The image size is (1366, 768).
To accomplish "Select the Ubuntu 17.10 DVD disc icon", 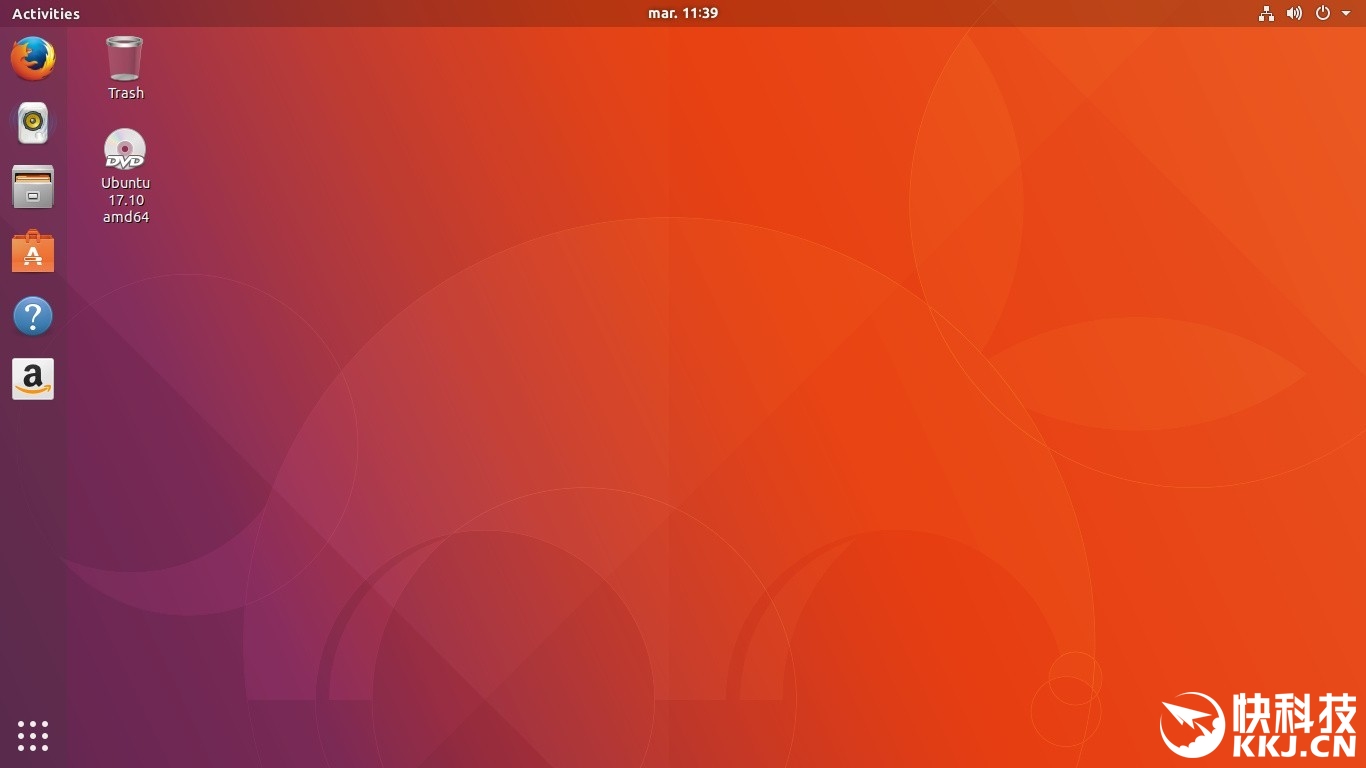I will coord(125,150).
